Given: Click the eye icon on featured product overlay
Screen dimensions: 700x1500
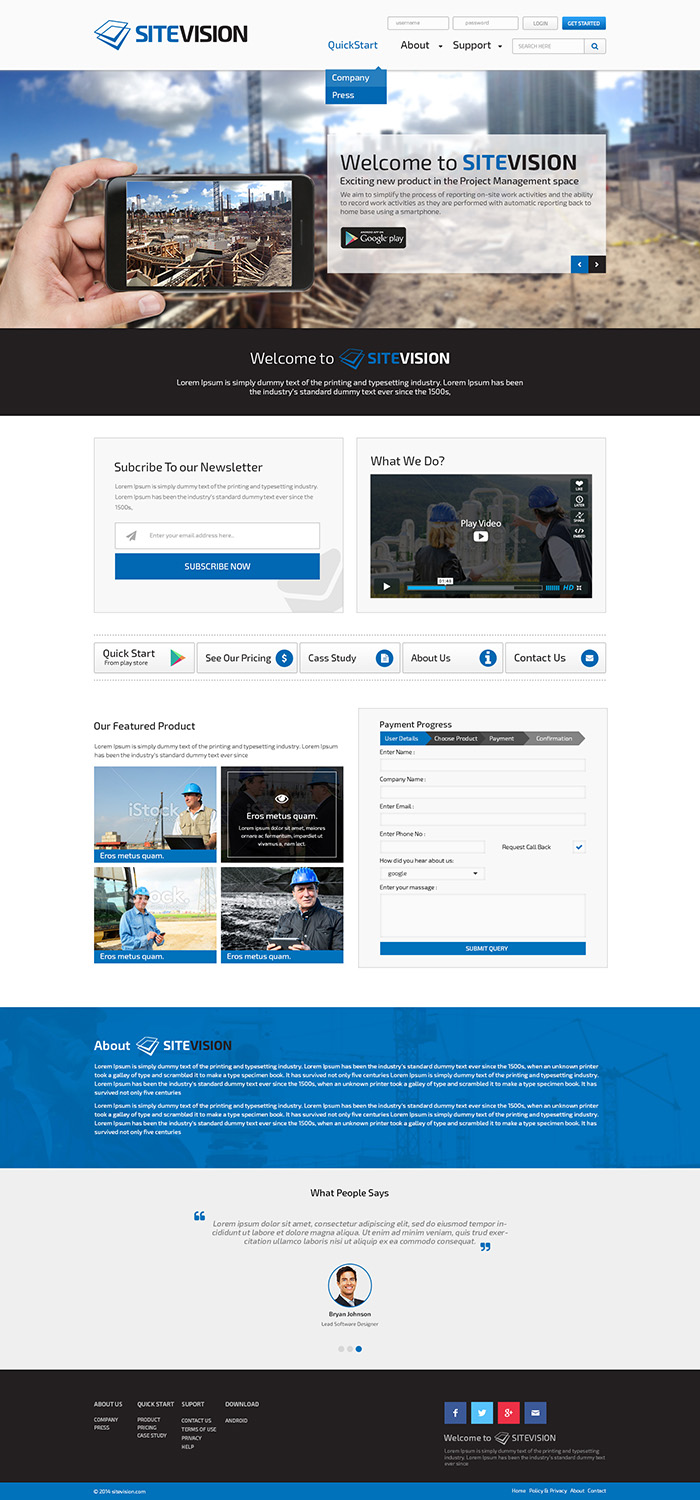Looking at the screenshot, I should (x=282, y=799).
